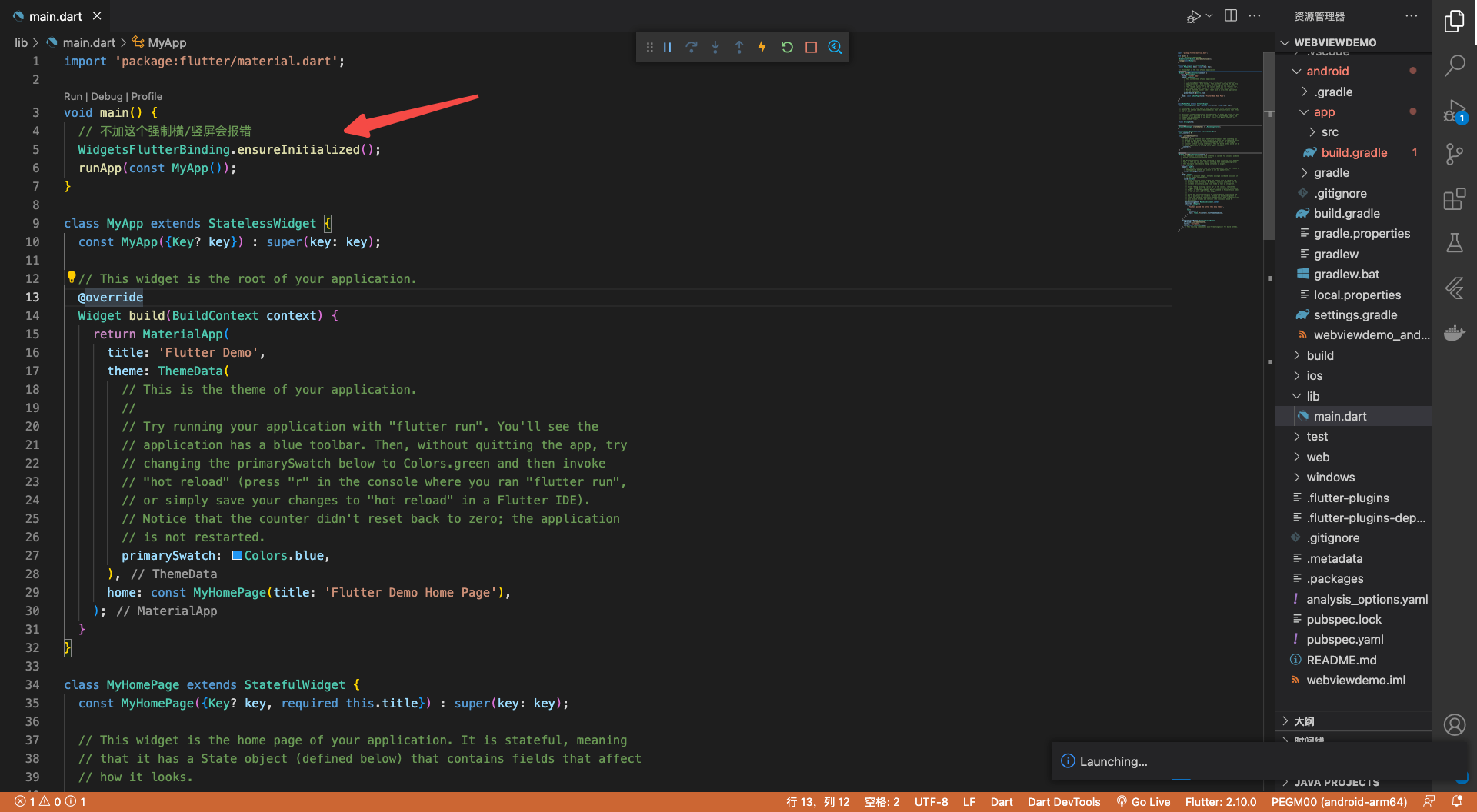Click the feedback icon in status bar
Viewport: 1477px width, 812px height.
click(1429, 801)
